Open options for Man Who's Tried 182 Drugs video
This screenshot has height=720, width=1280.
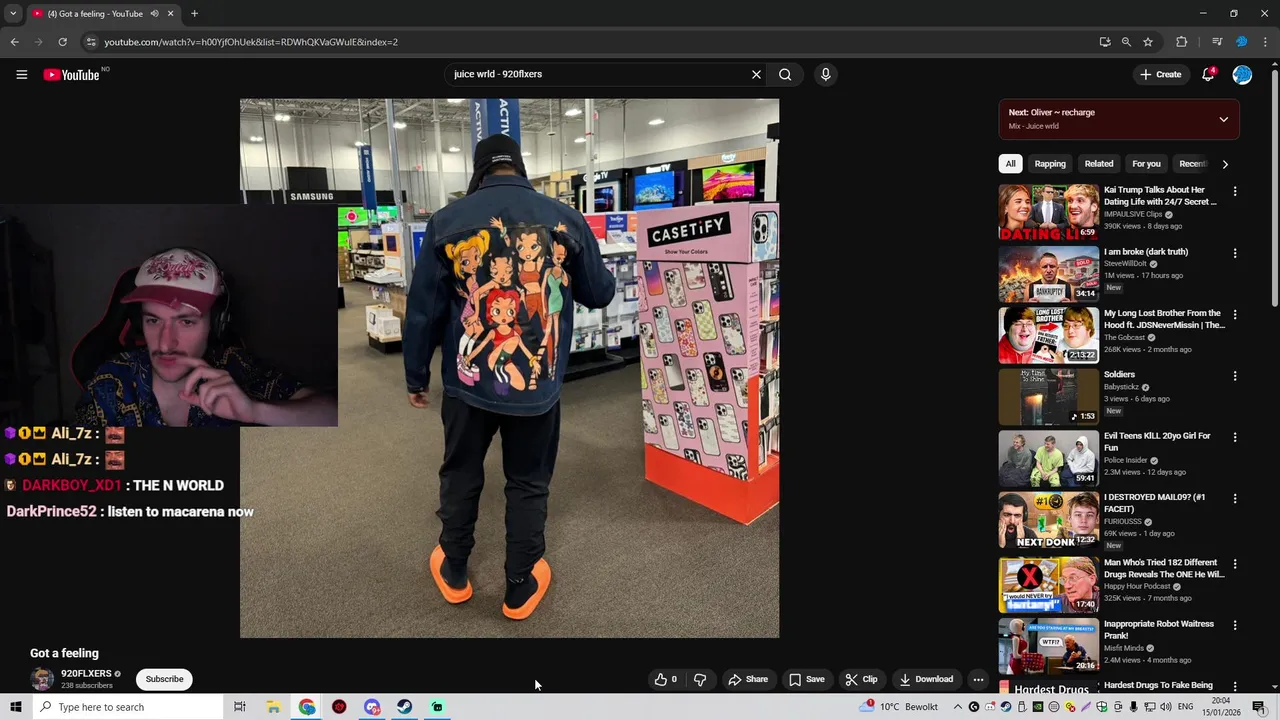(x=1234, y=564)
